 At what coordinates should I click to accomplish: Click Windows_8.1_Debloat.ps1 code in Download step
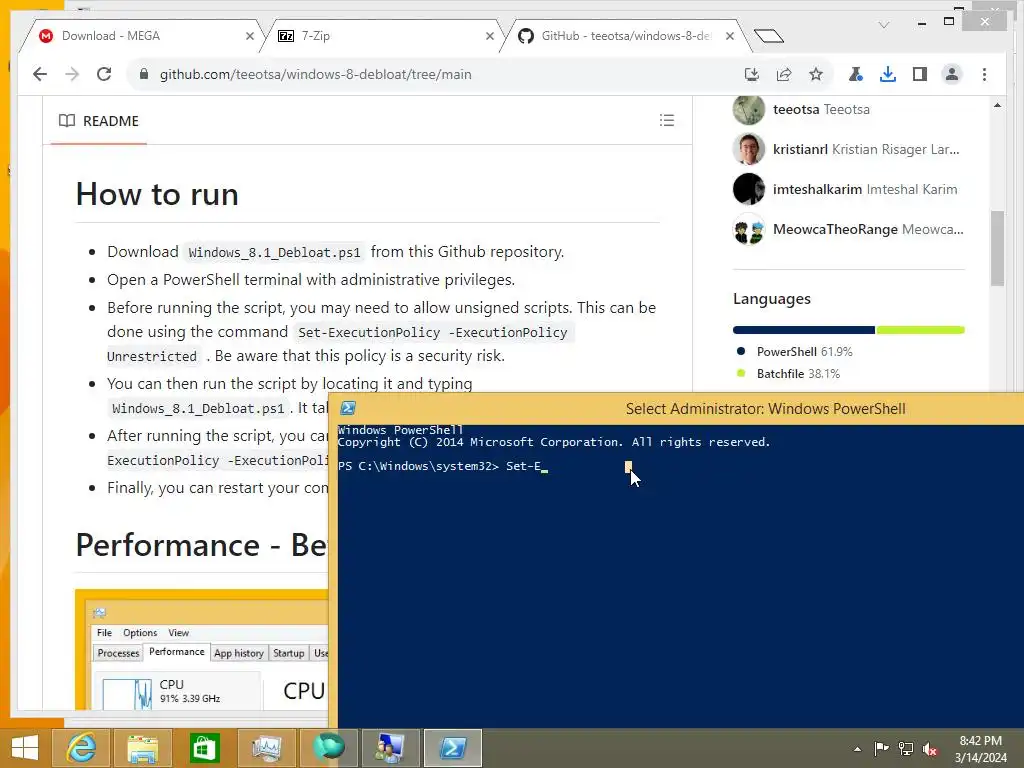(x=274, y=252)
